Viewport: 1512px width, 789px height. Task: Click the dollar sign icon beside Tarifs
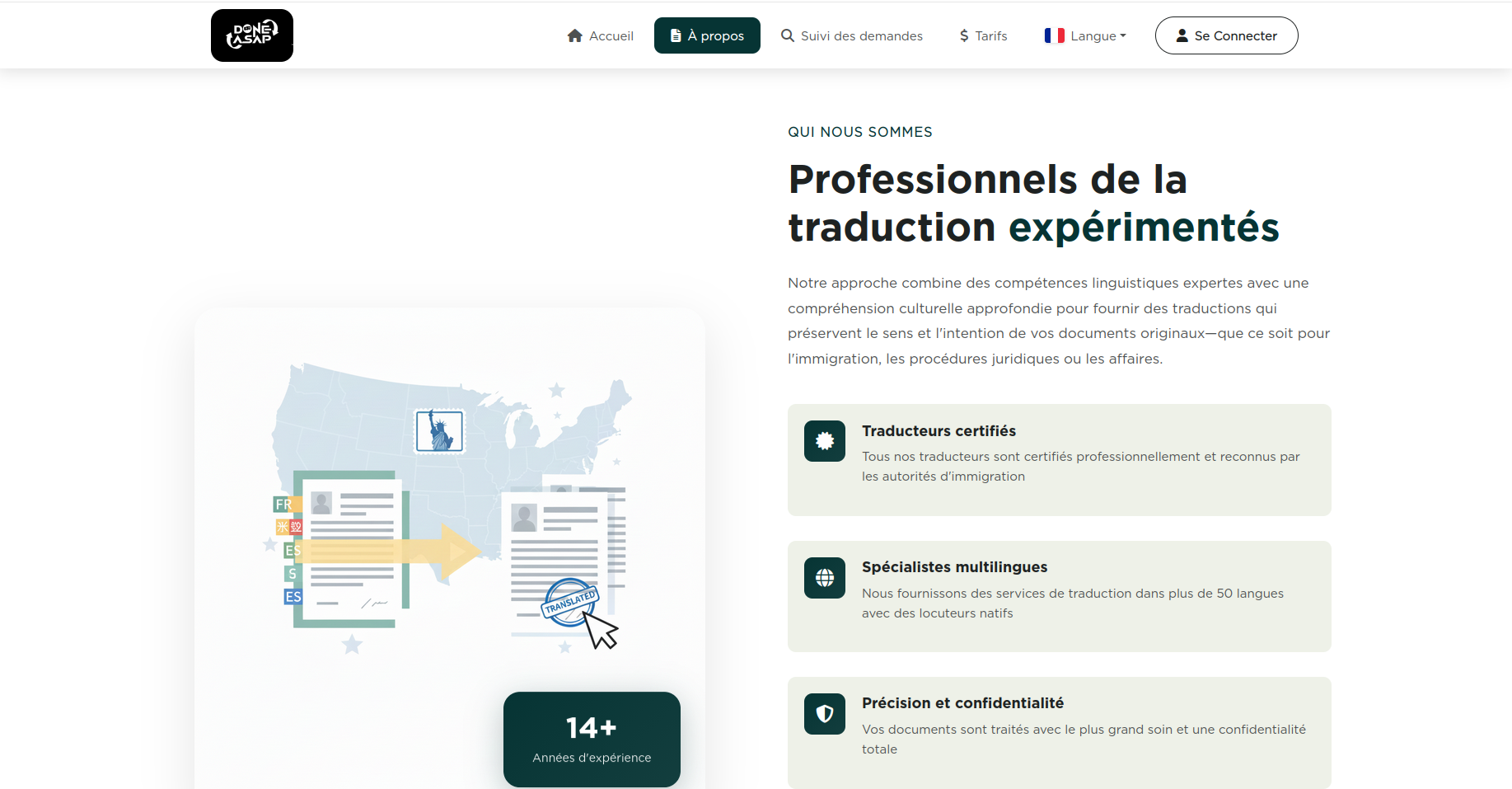click(x=964, y=35)
